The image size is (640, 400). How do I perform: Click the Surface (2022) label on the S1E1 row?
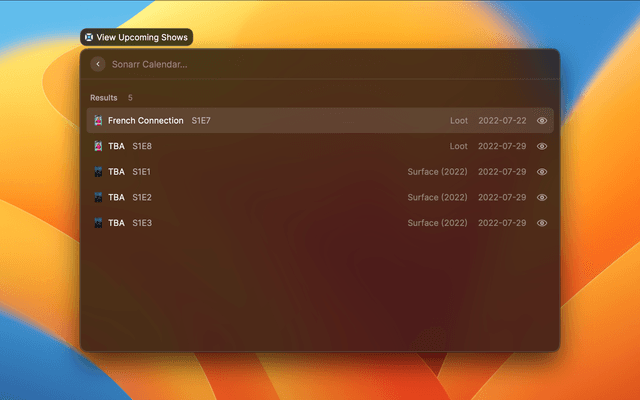437,172
